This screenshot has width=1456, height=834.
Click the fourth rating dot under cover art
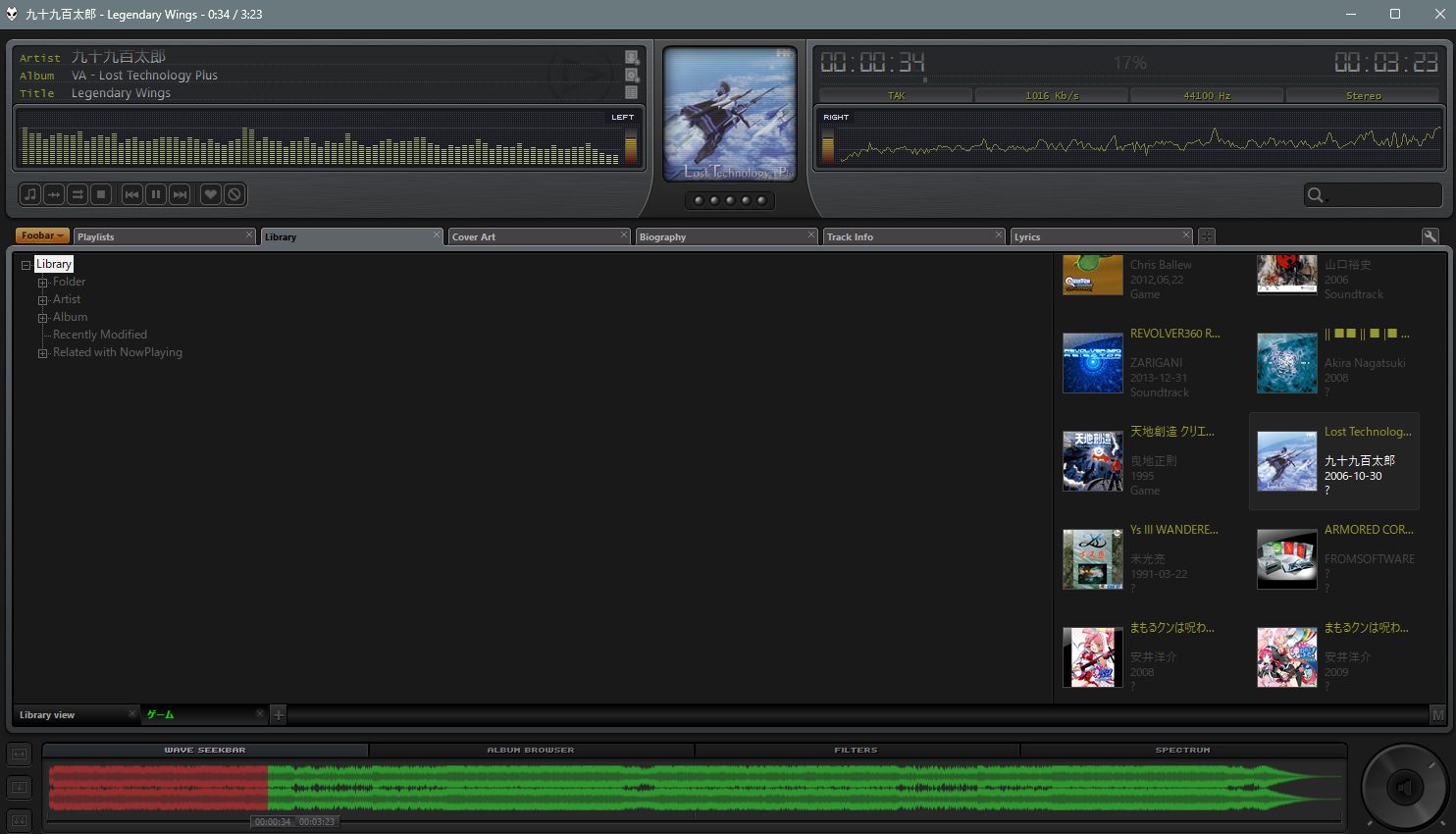746,200
